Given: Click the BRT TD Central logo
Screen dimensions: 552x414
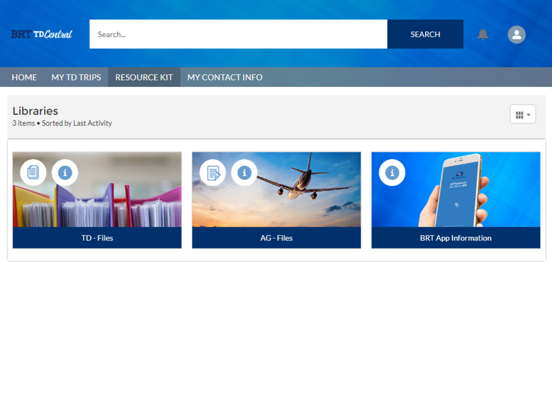Looking at the screenshot, I should click(x=42, y=34).
